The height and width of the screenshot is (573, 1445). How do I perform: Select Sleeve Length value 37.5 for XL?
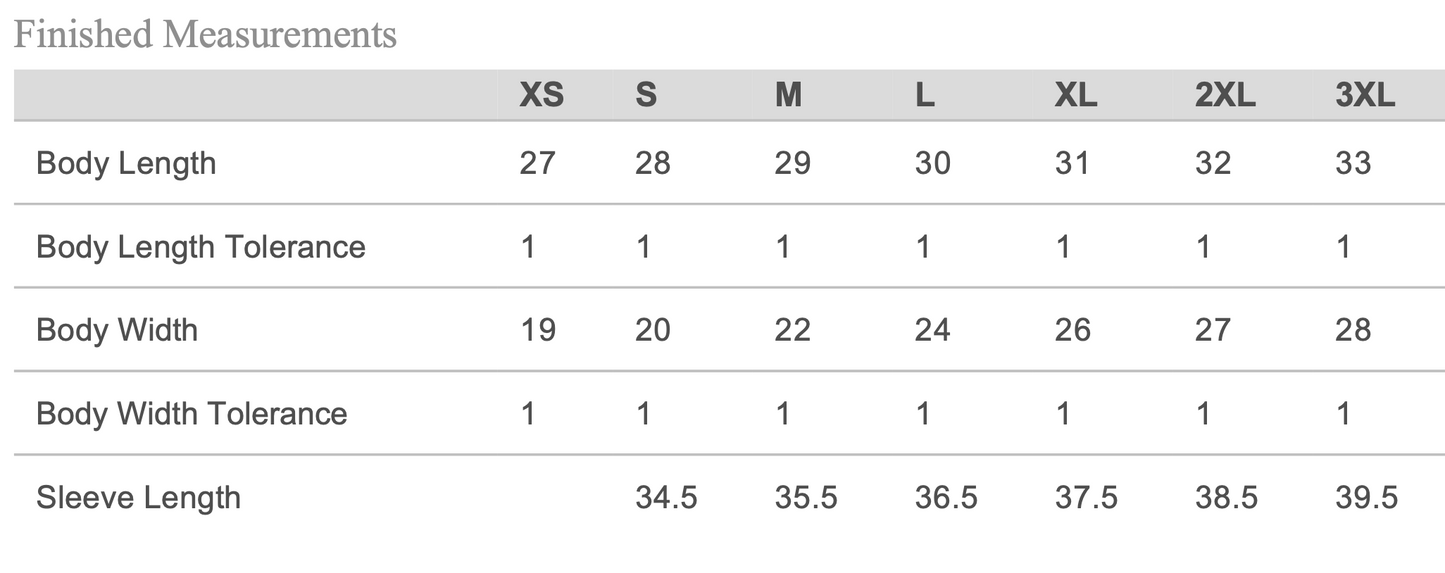pyautogui.click(x=1086, y=497)
